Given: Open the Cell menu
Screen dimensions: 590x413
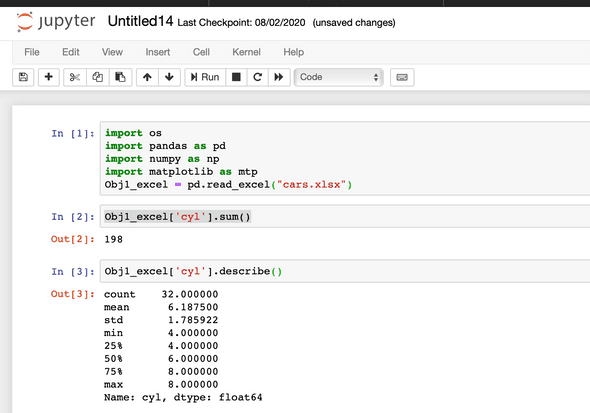Looking at the screenshot, I should [x=201, y=52].
